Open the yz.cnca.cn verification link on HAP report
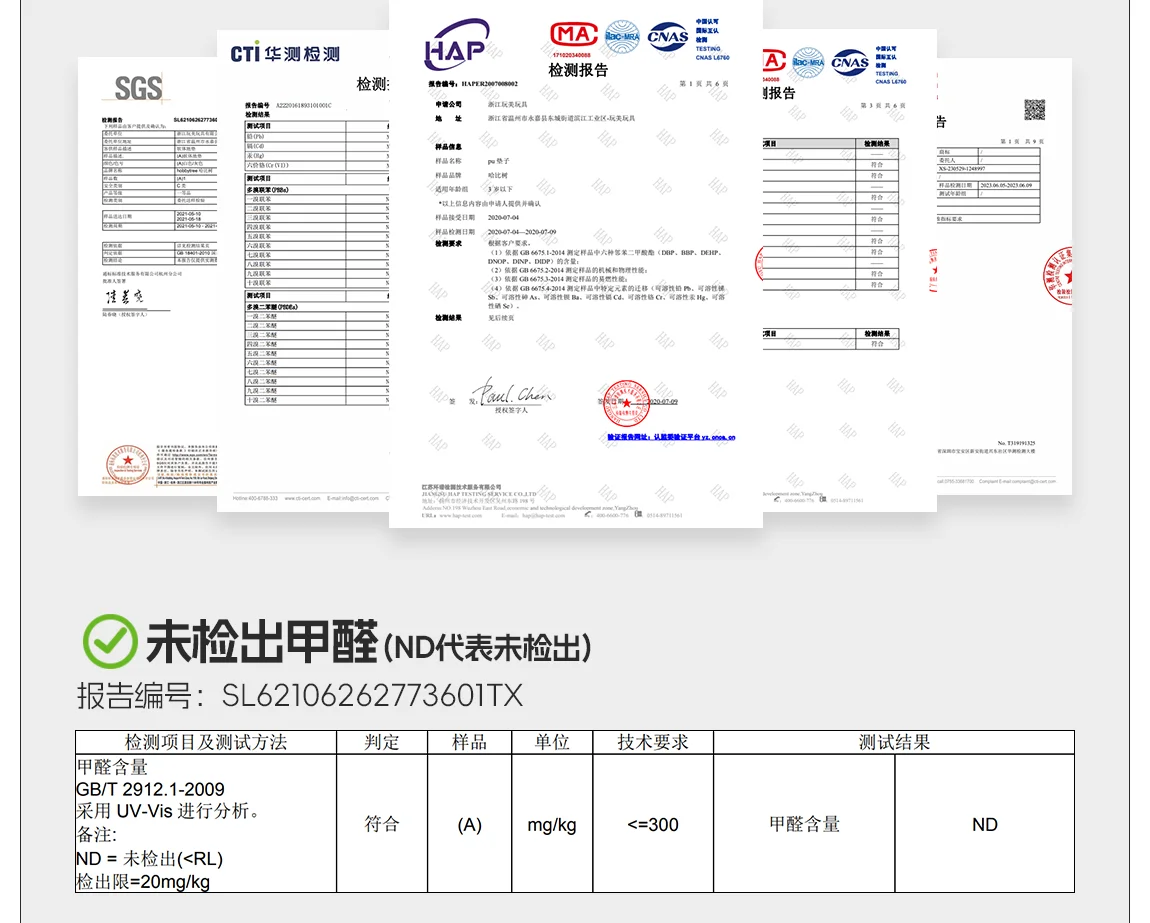 pyautogui.click(x=670, y=437)
